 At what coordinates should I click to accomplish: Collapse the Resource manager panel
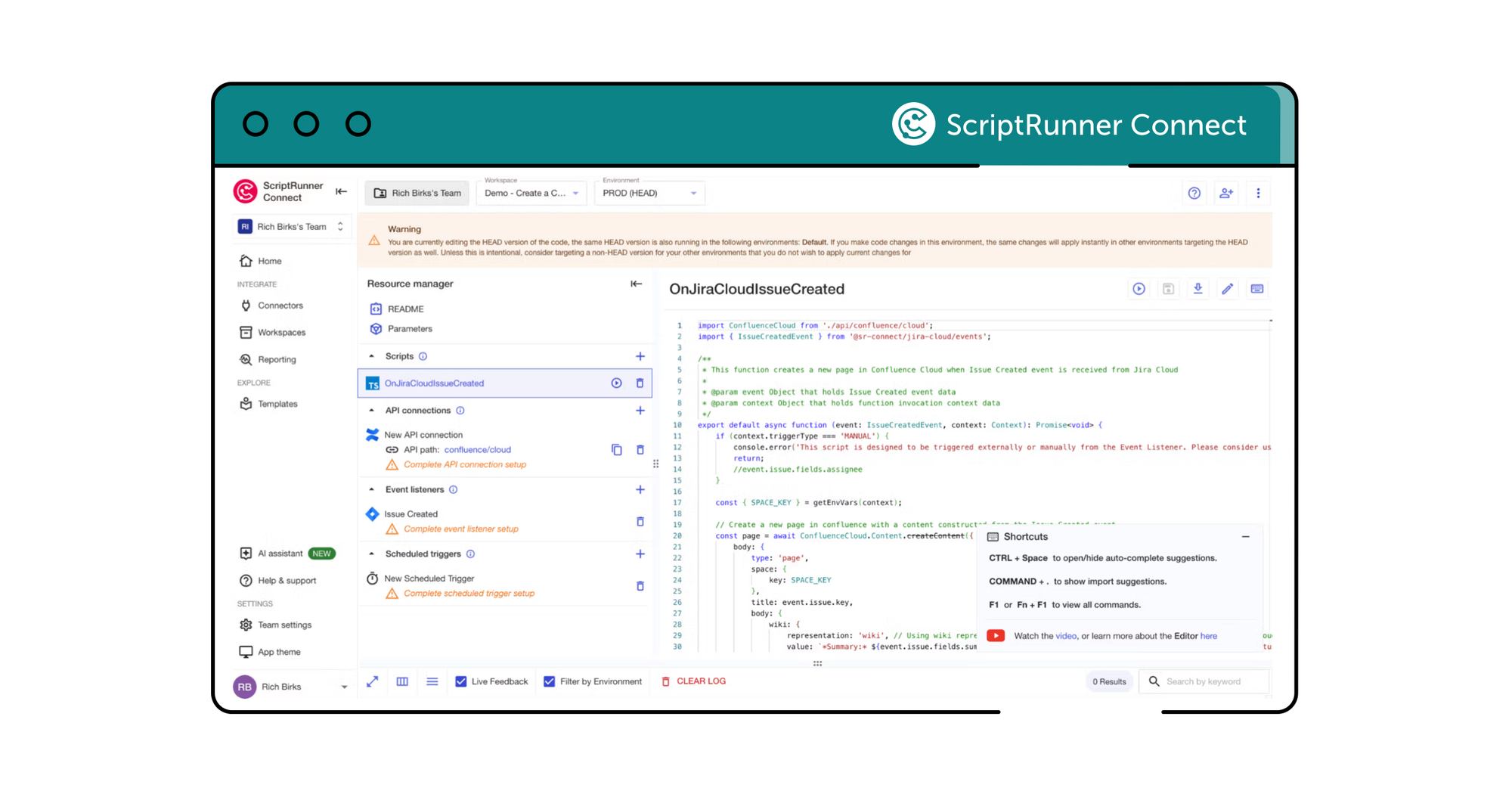click(x=637, y=284)
